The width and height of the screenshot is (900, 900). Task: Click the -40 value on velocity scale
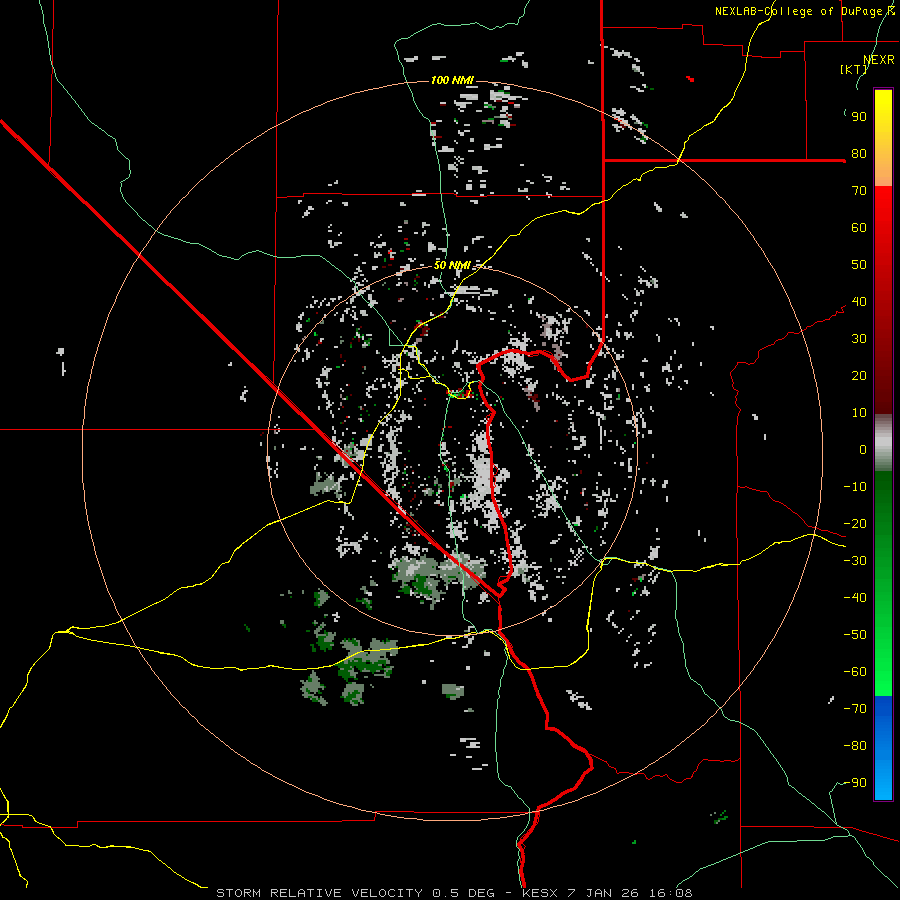pyautogui.click(x=855, y=598)
